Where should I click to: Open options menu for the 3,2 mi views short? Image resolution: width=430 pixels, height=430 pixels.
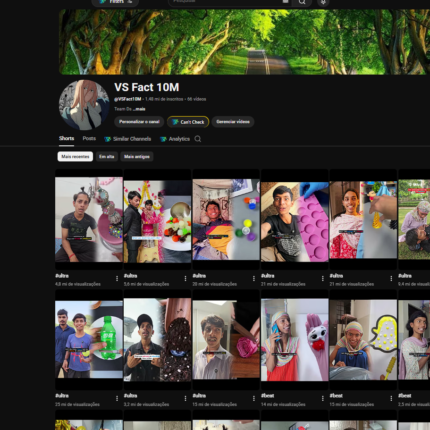[185, 398]
